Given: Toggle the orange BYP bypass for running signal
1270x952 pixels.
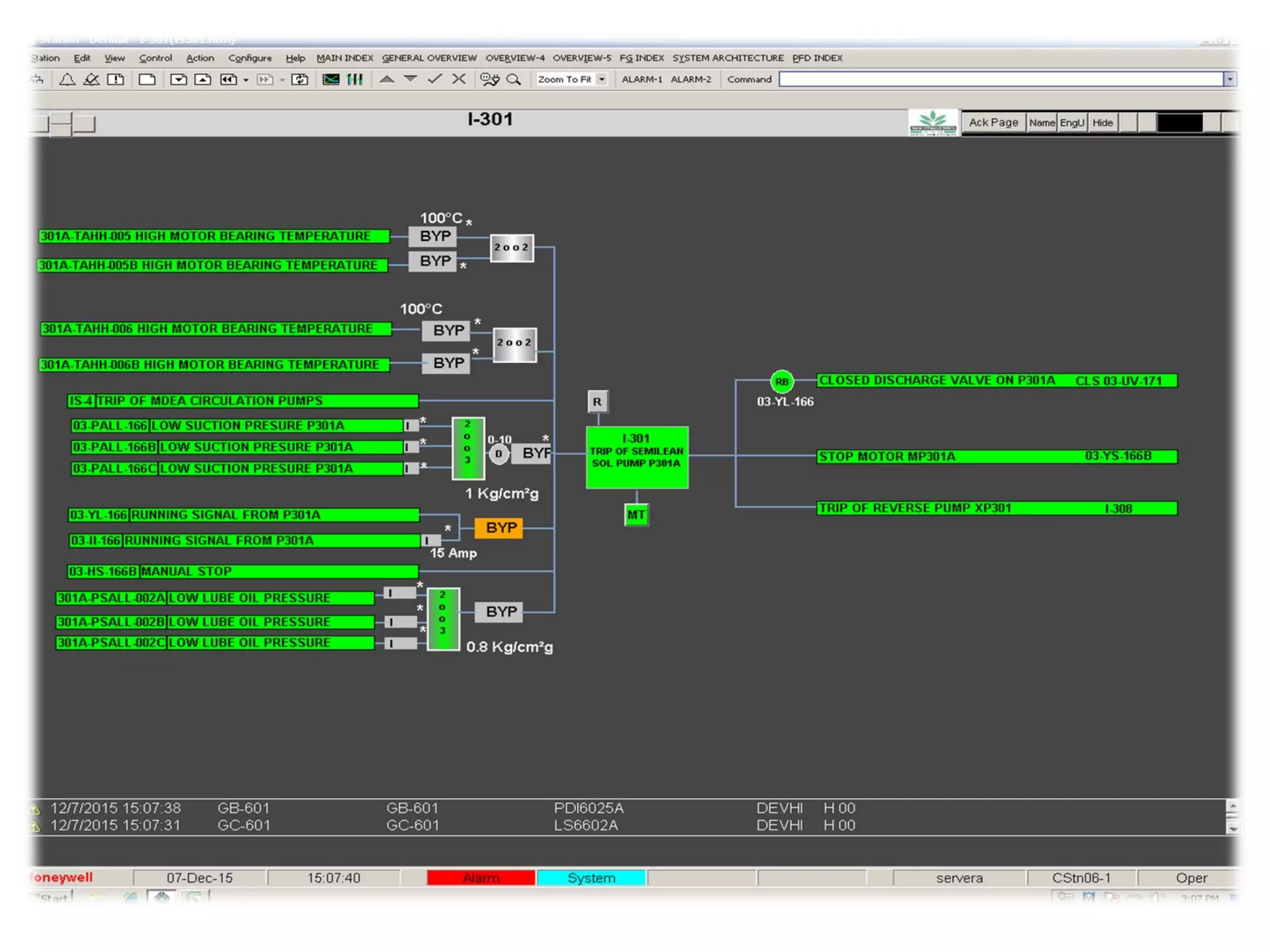Looking at the screenshot, I should coord(499,528).
